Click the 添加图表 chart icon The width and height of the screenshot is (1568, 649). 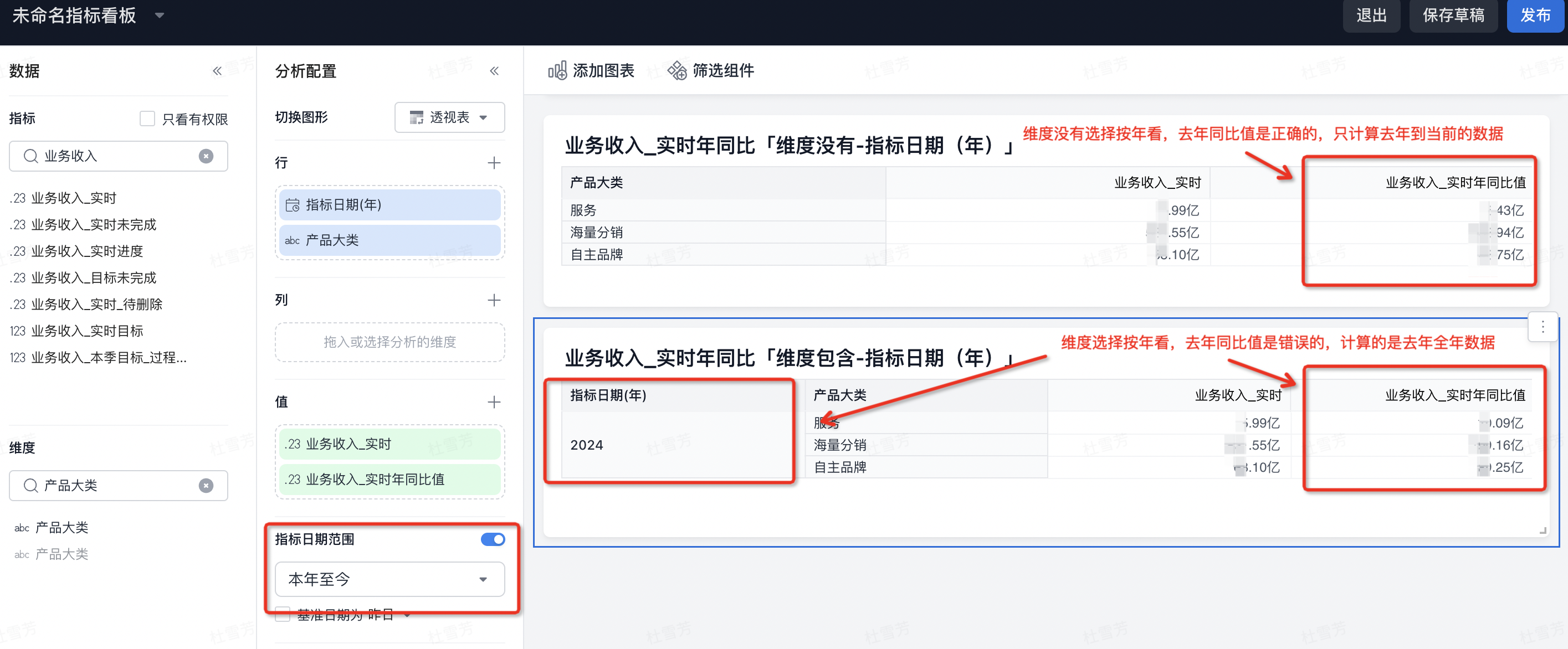pyautogui.click(x=557, y=70)
